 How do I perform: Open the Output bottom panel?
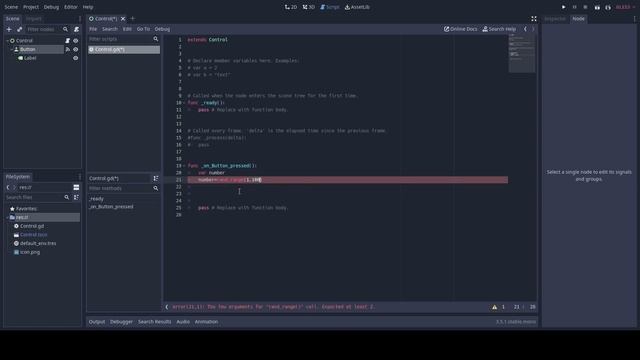(97, 322)
